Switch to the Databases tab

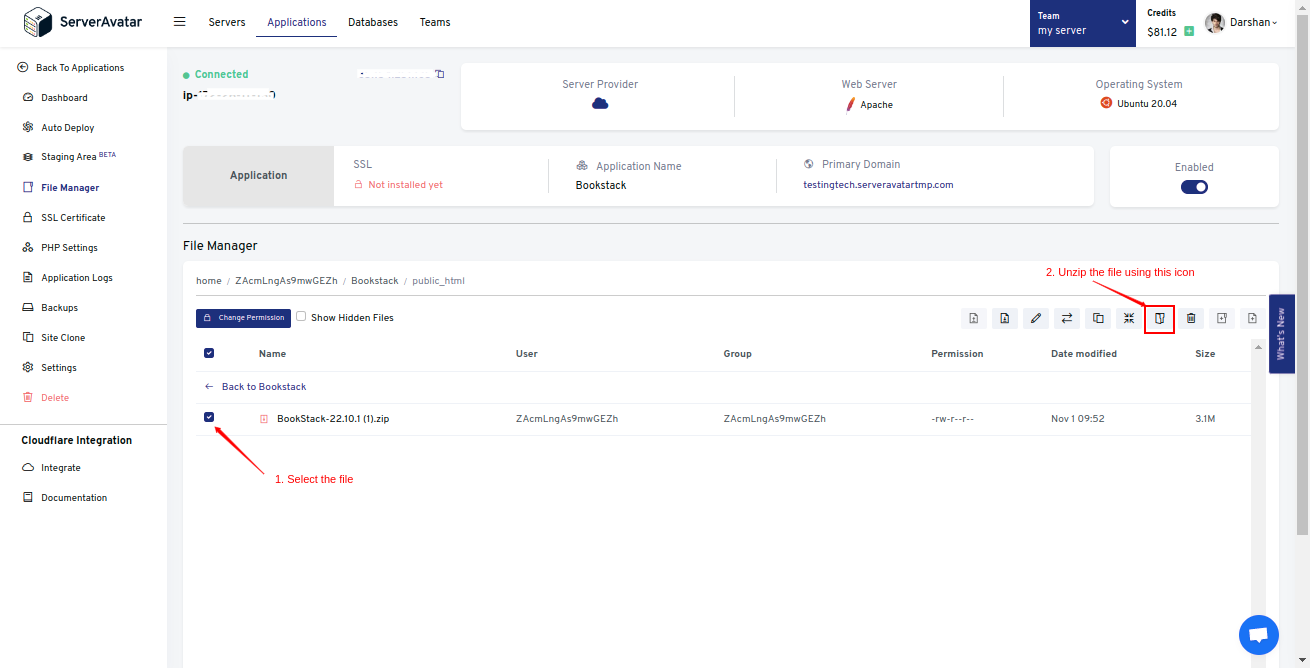tap(372, 22)
